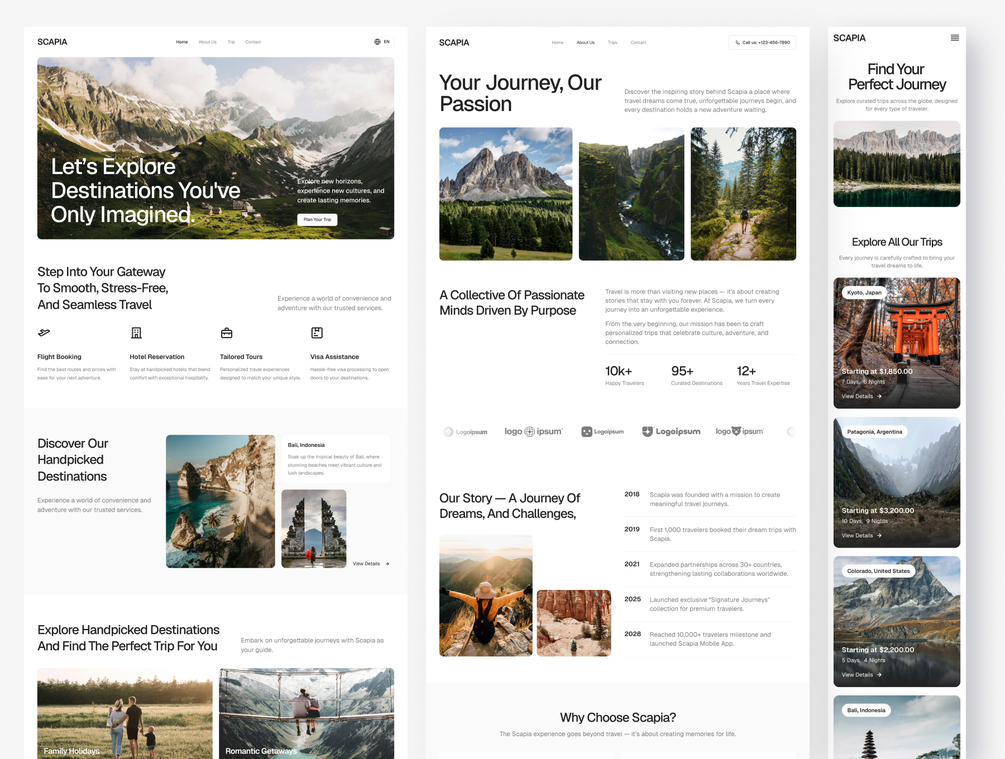Open Trips in the middle page navigation
This screenshot has width=1005, height=759.
pyautogui.click(x=612, y=42)
